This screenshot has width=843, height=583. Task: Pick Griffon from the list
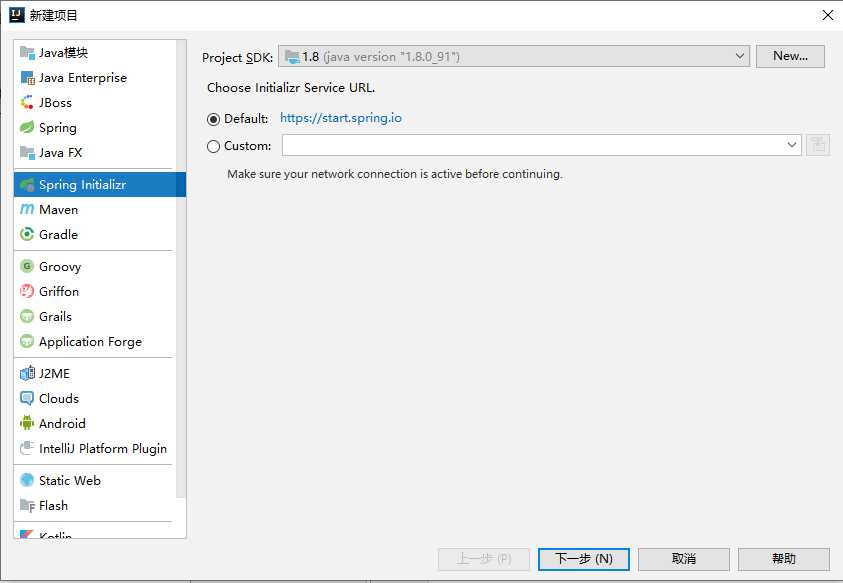click(95, 291)
